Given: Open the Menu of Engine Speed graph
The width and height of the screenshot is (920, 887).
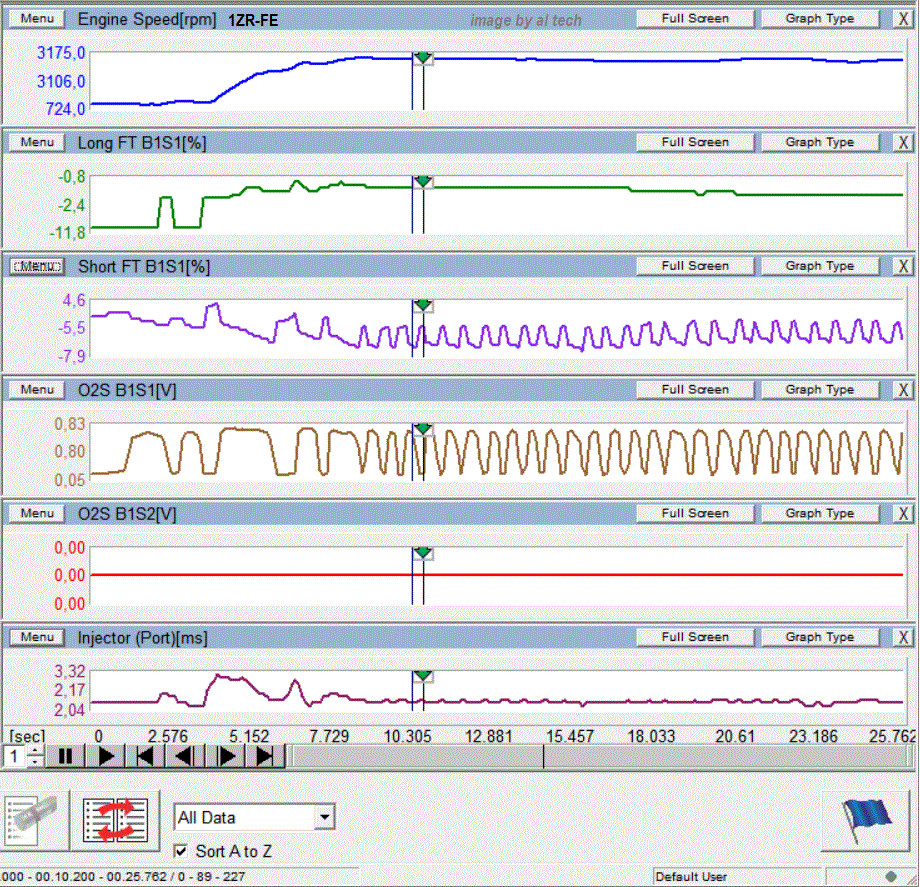Looking at the screenshot, I should (x=37, y=19).
